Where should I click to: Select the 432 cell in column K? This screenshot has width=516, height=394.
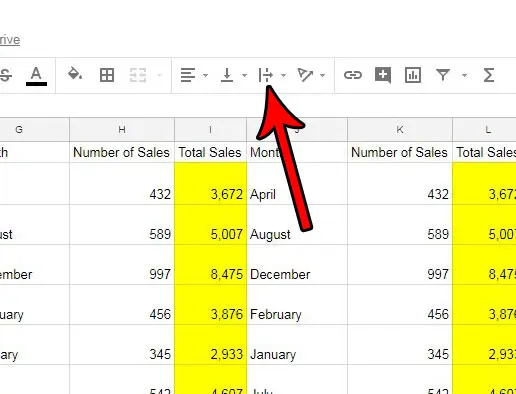[x=400, y=184]
